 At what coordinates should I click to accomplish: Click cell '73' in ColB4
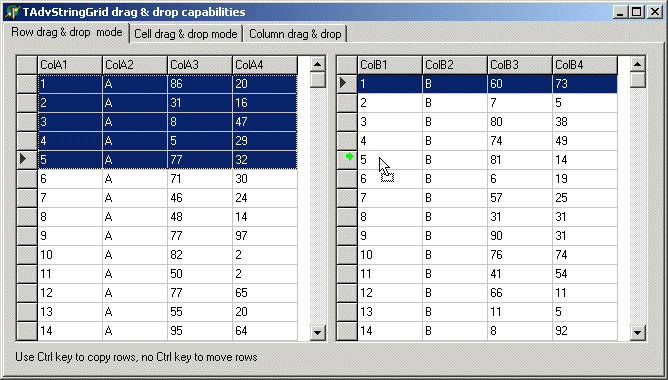tap(585, 84)
